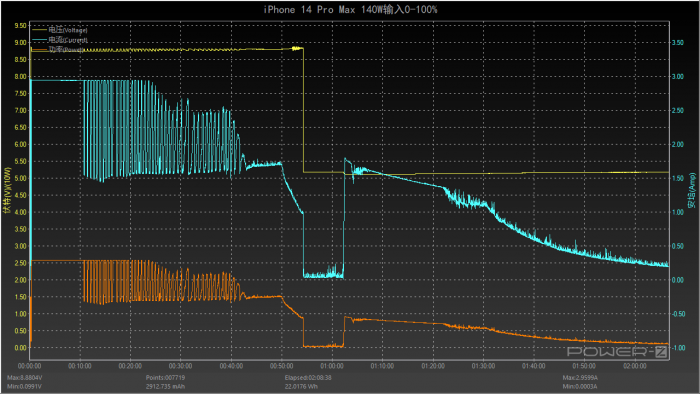Select the 01:00:00 time axis marker
700x394 pixels.
[332, 366]
